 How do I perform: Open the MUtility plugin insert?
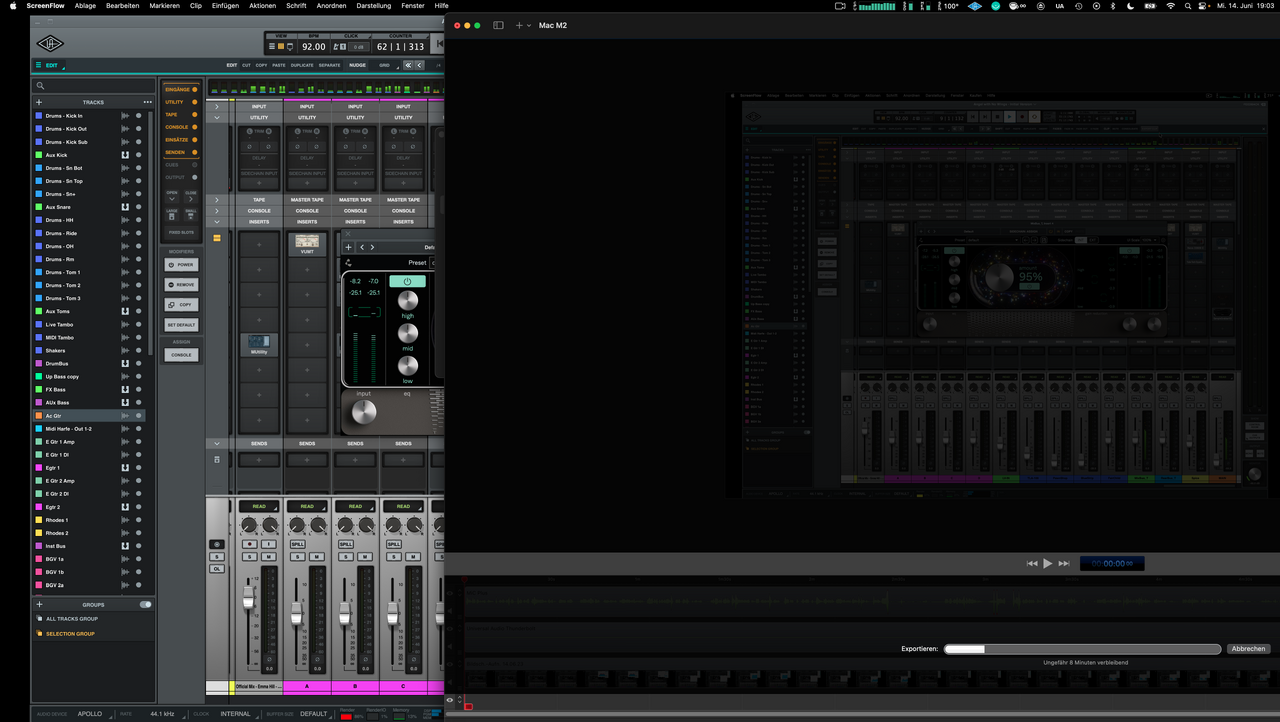[259, 345]
